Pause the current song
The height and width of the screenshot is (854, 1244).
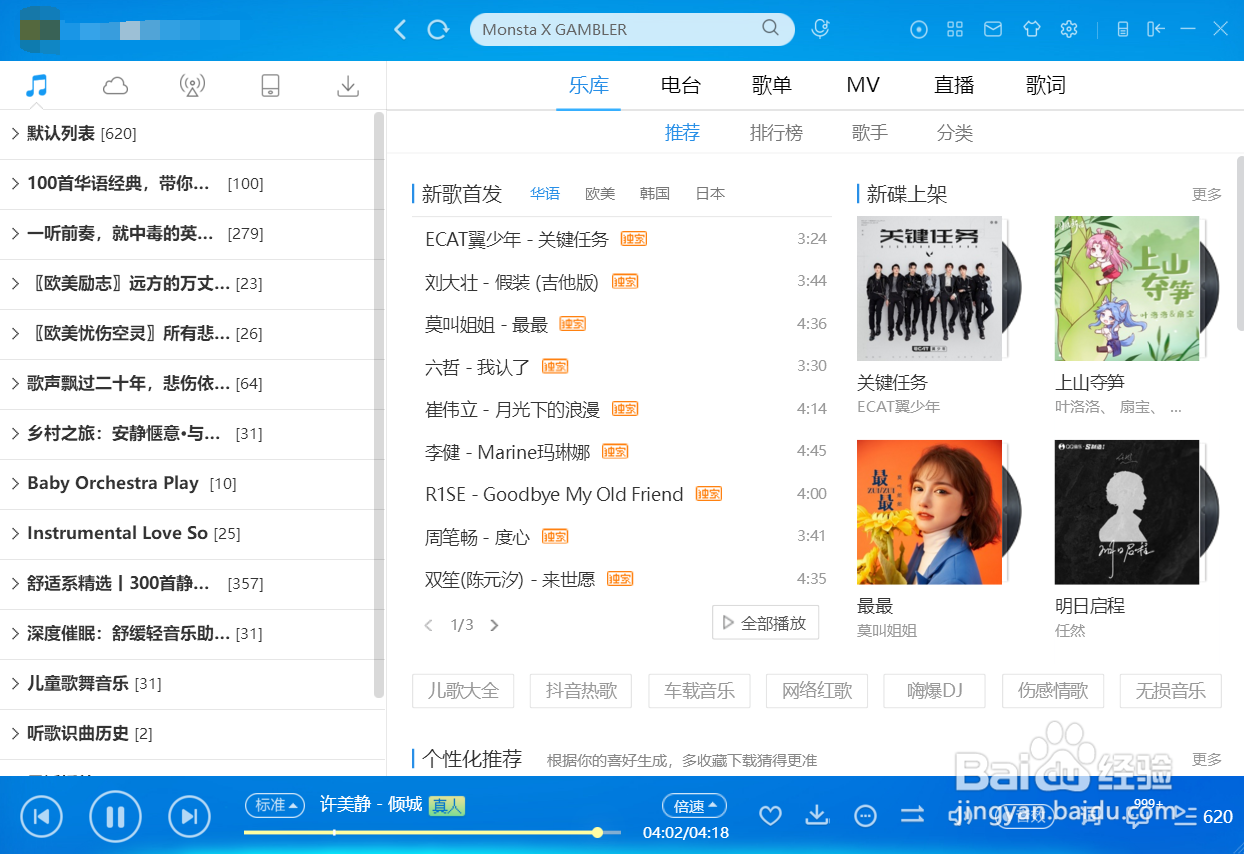tap(115, 816)
